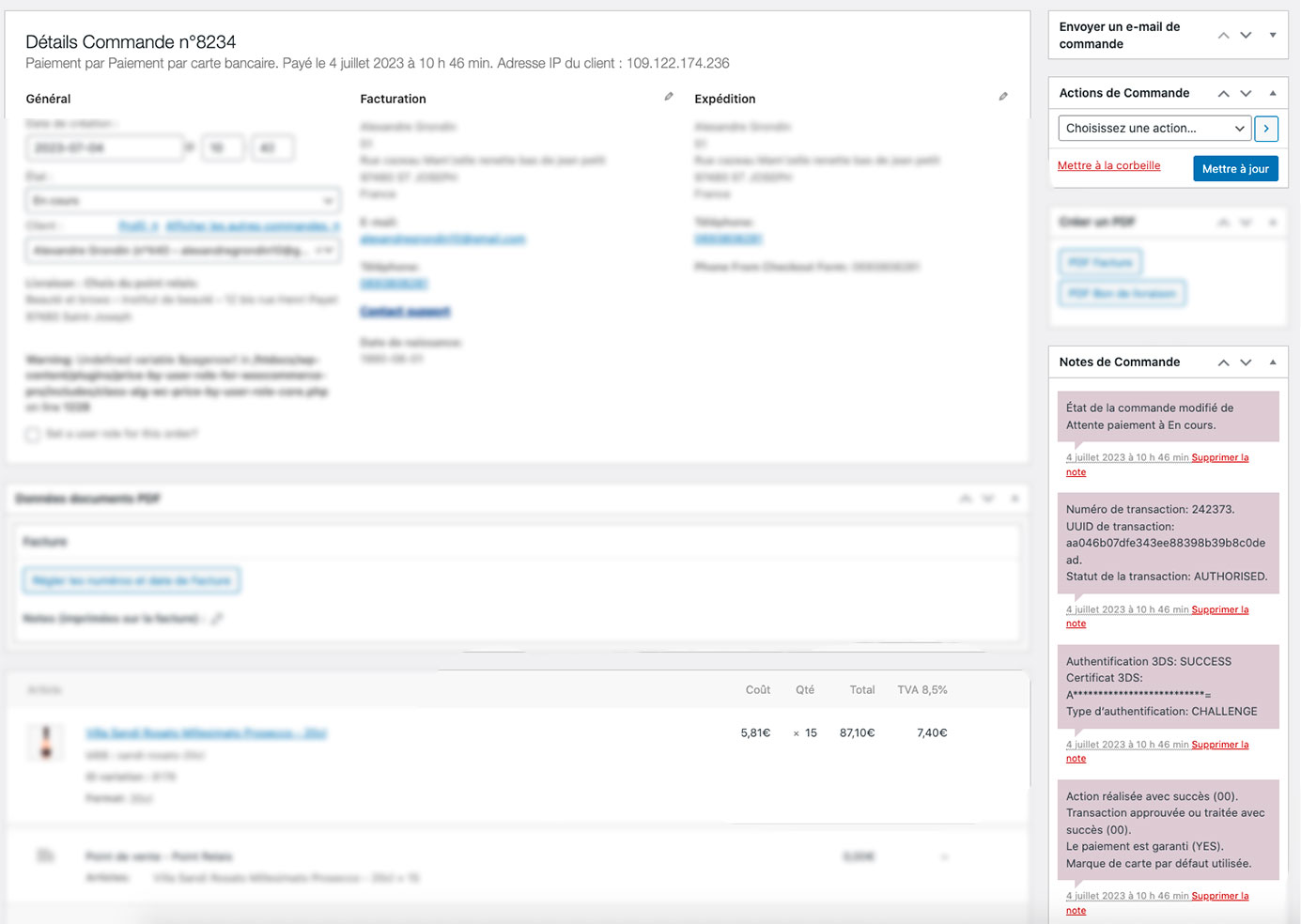This screenshot has width=1301, height=924.
Task: Open the Villa Sandi Rosato product thumbnail
Action: [x=45, y=742]
